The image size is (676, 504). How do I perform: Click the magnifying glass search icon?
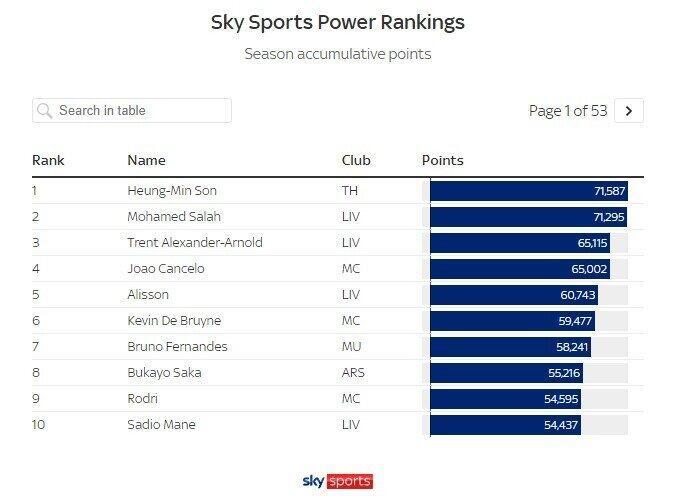(x=44, y=111)
